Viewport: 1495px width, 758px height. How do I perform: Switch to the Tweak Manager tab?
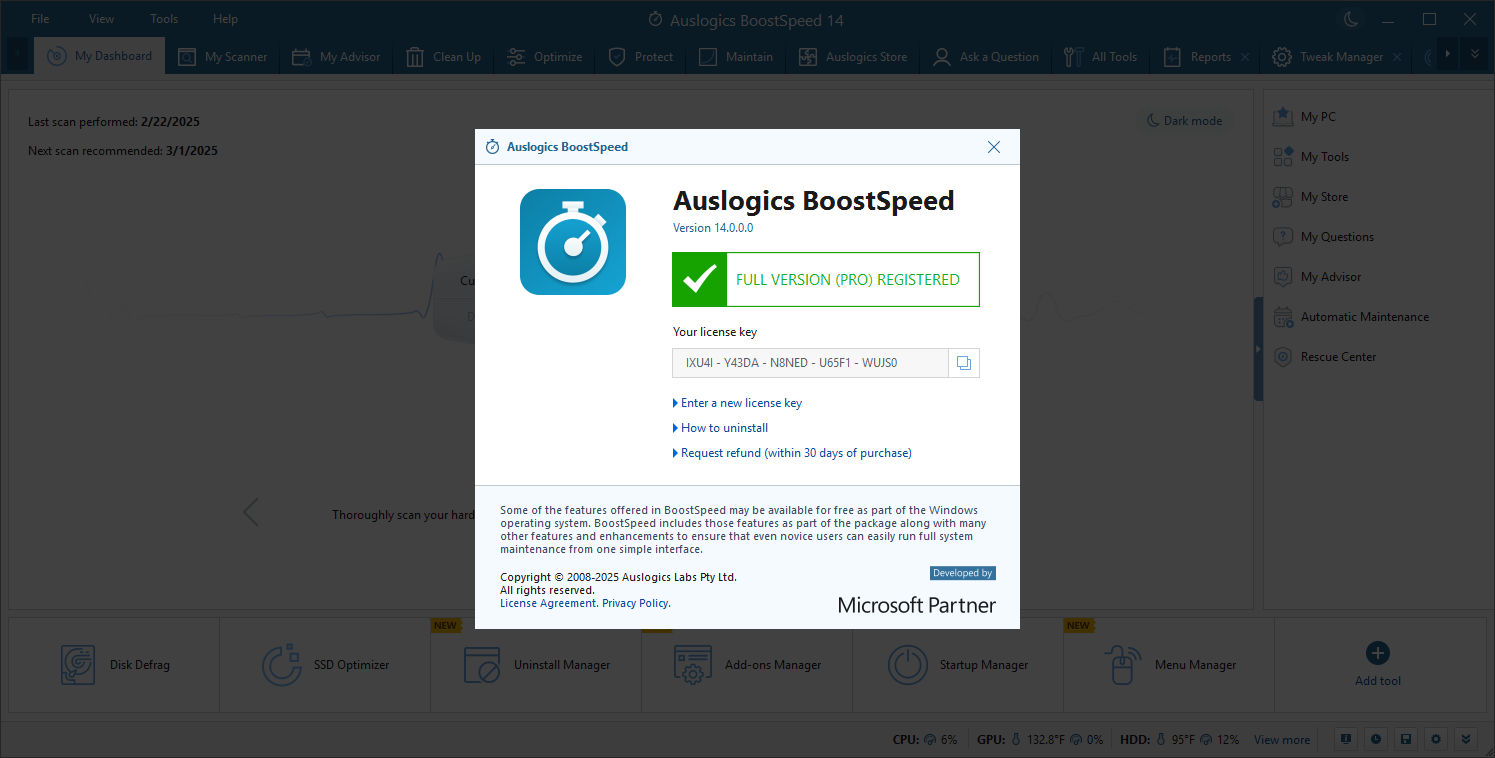[1328, 57]
